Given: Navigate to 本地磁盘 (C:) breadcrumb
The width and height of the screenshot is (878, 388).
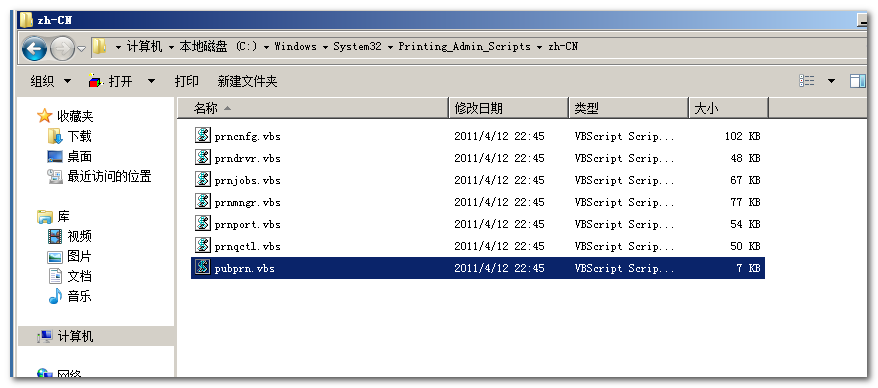Looking at the screenshot, I should pyautogui.click(x=218, y=46).
